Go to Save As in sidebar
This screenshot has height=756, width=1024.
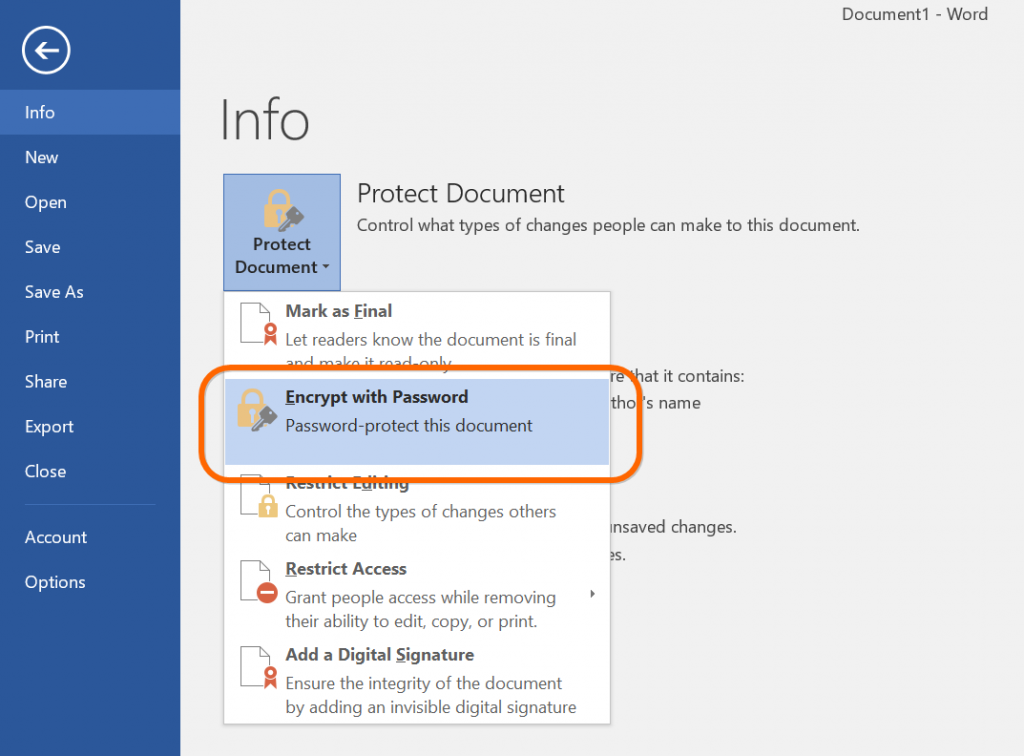click(54, 292)
